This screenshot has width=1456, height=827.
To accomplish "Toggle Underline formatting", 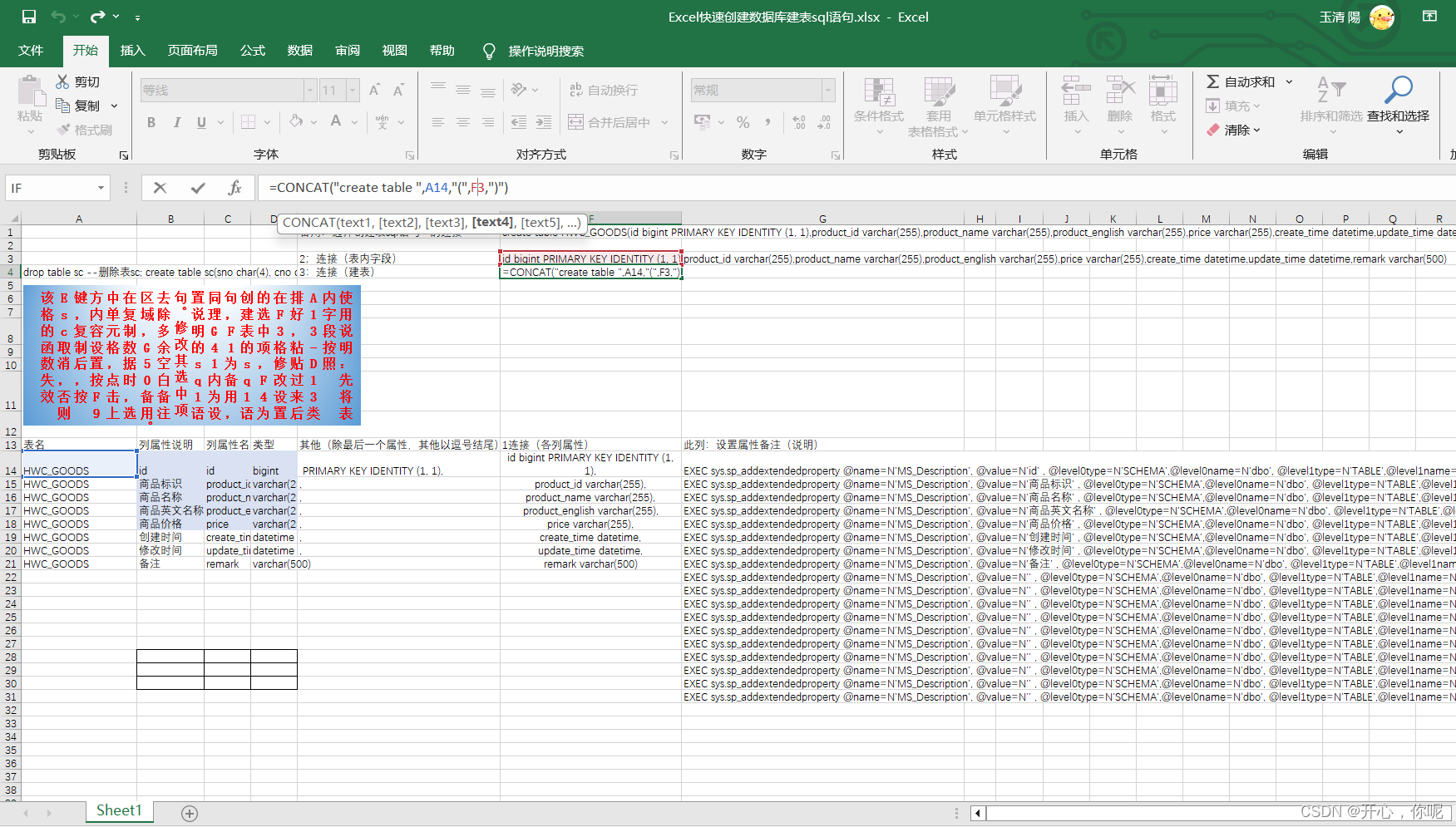I will click(201, 122).
